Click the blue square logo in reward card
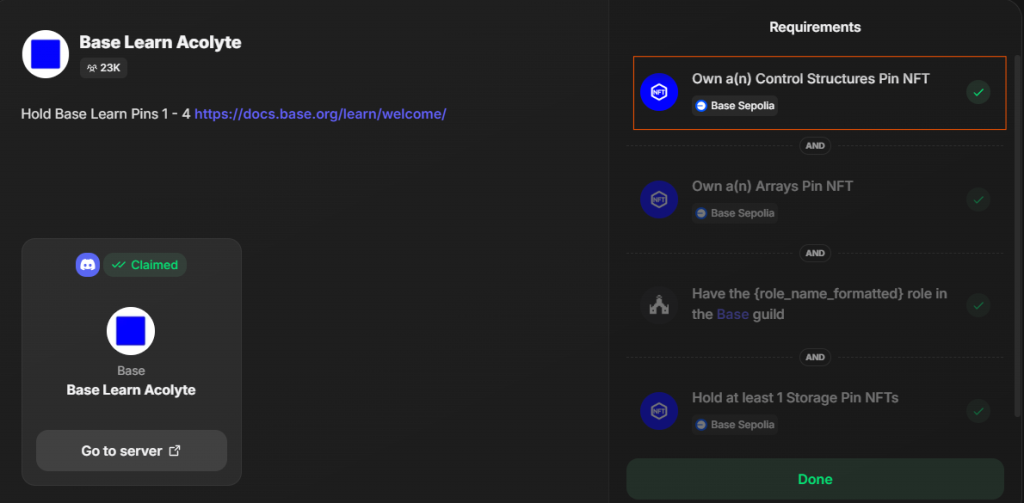The width and height of the screenshot is (1024, 503). tap(131, 331)
